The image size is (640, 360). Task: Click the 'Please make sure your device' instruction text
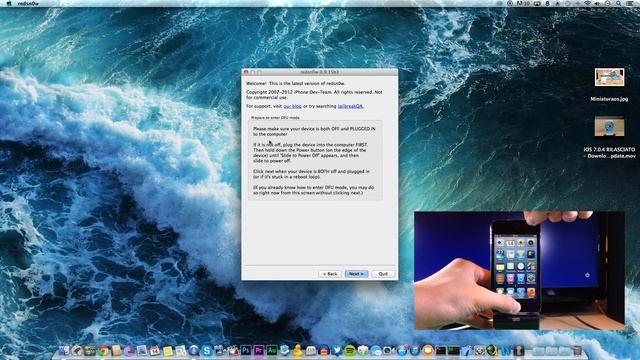[314, 131]
